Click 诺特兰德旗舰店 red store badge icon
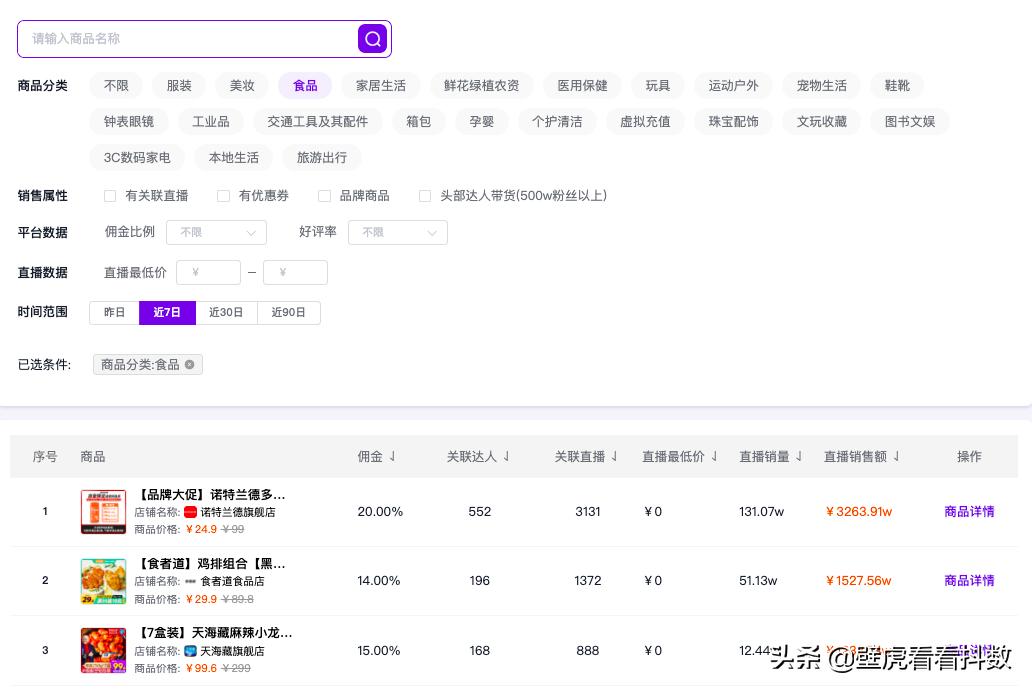 tap(191, 512)
